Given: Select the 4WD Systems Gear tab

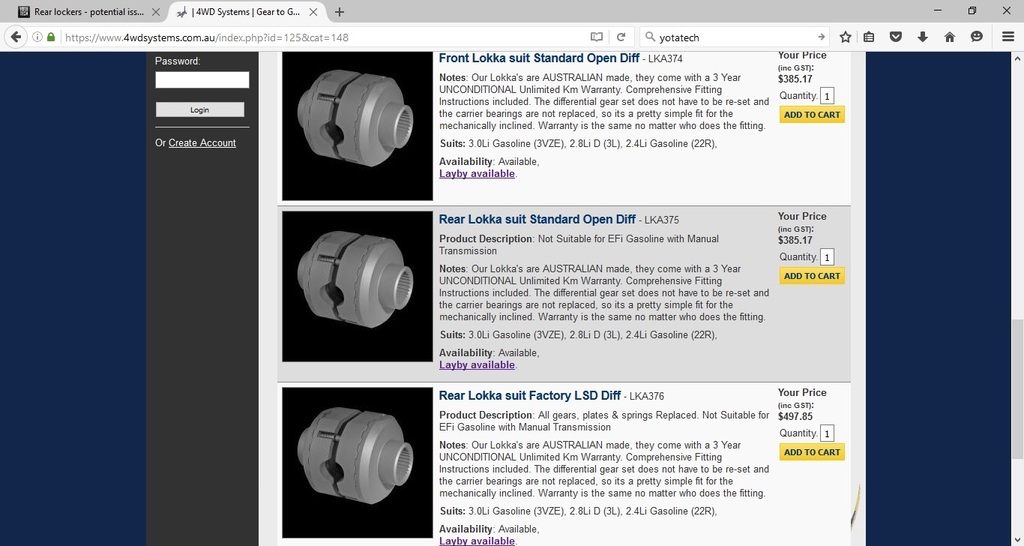Looking at the screenshot, I should point(247,12).
